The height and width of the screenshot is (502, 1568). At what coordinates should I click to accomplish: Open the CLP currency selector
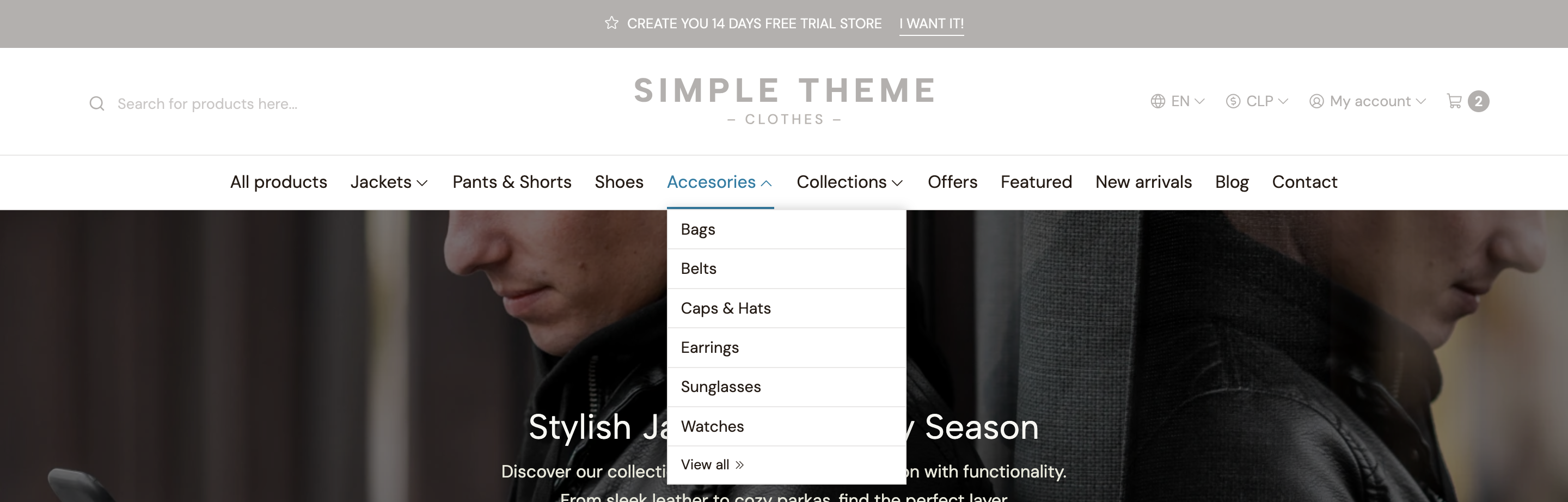(x=1259, y=102)
